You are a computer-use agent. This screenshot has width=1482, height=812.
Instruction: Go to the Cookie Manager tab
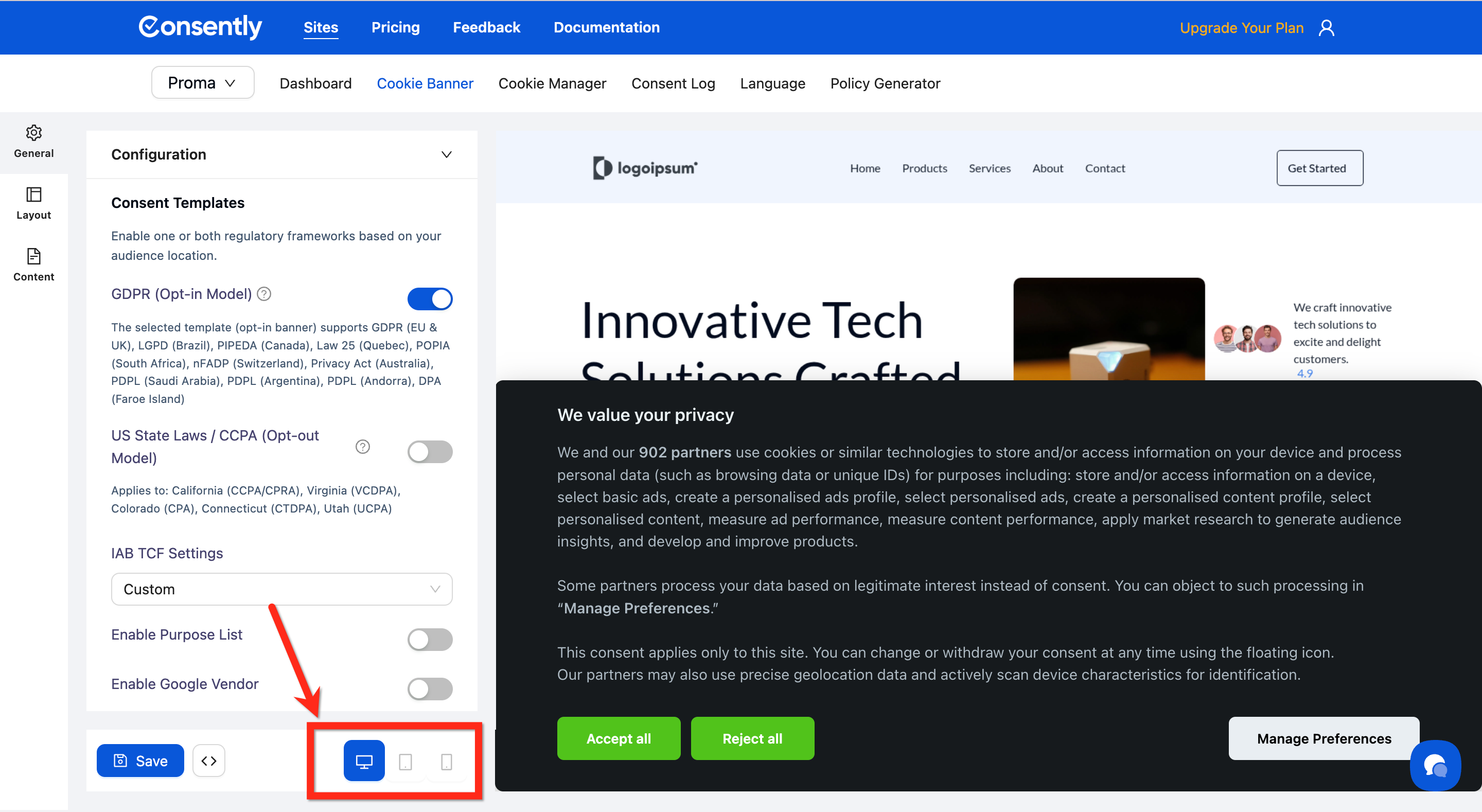[552, 83]
